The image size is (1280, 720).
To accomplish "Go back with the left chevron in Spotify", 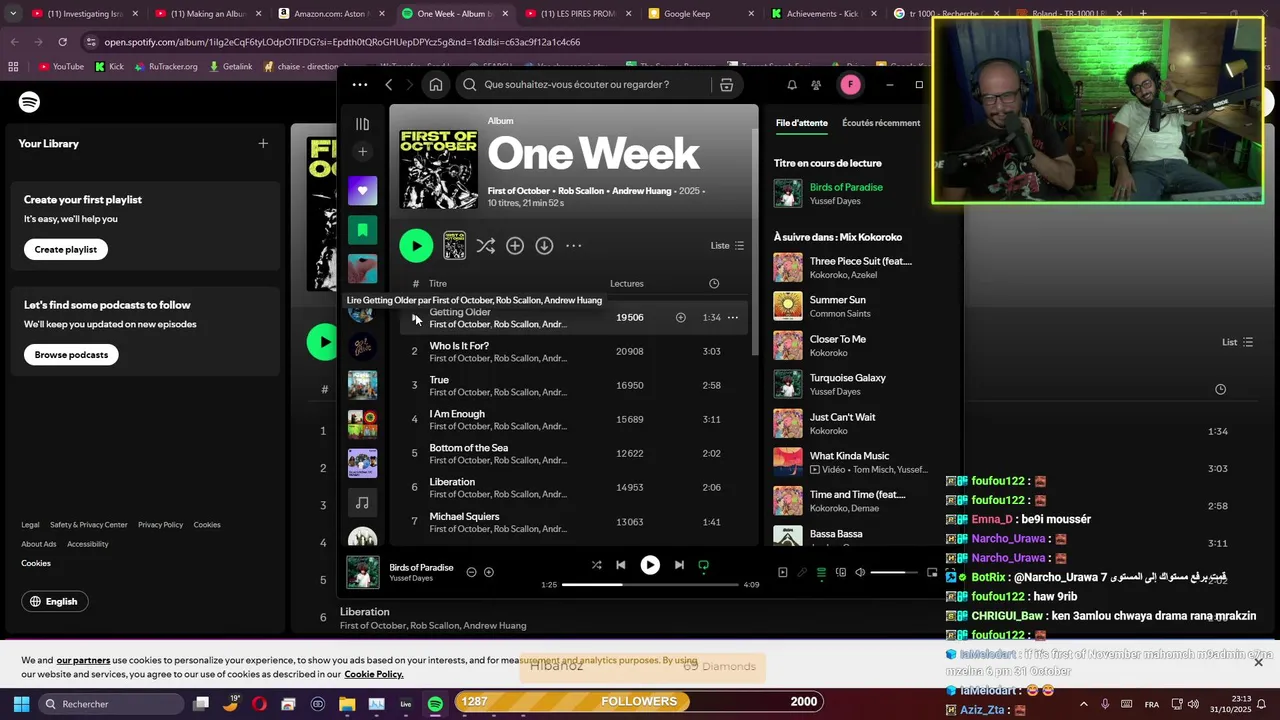I will click(389, 85).
